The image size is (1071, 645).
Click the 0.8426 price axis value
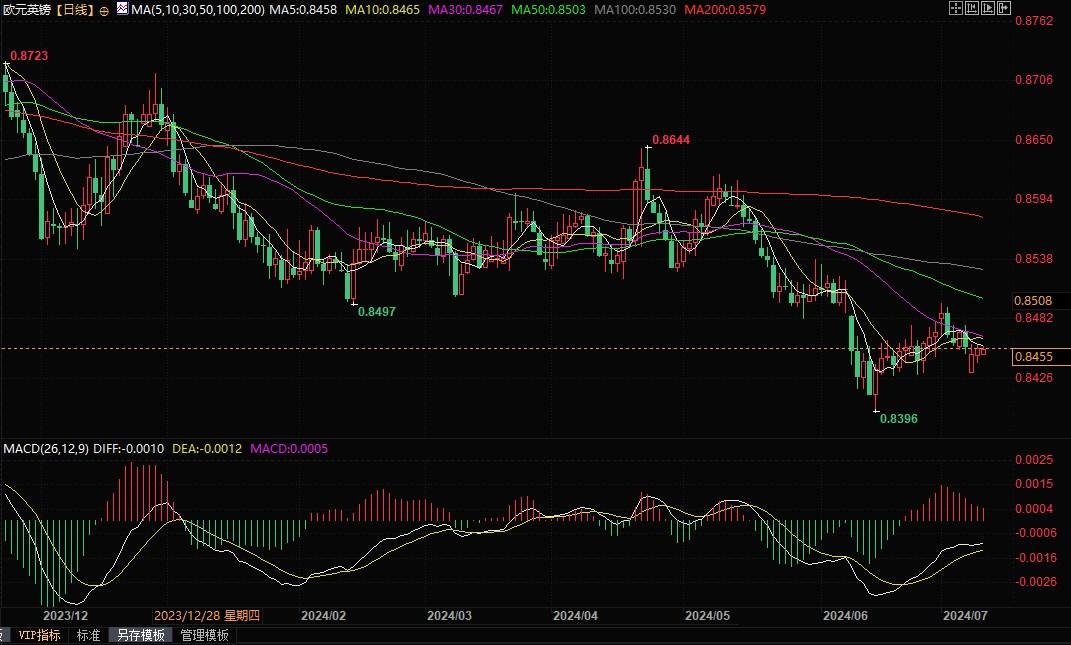tap(1034, 377)
